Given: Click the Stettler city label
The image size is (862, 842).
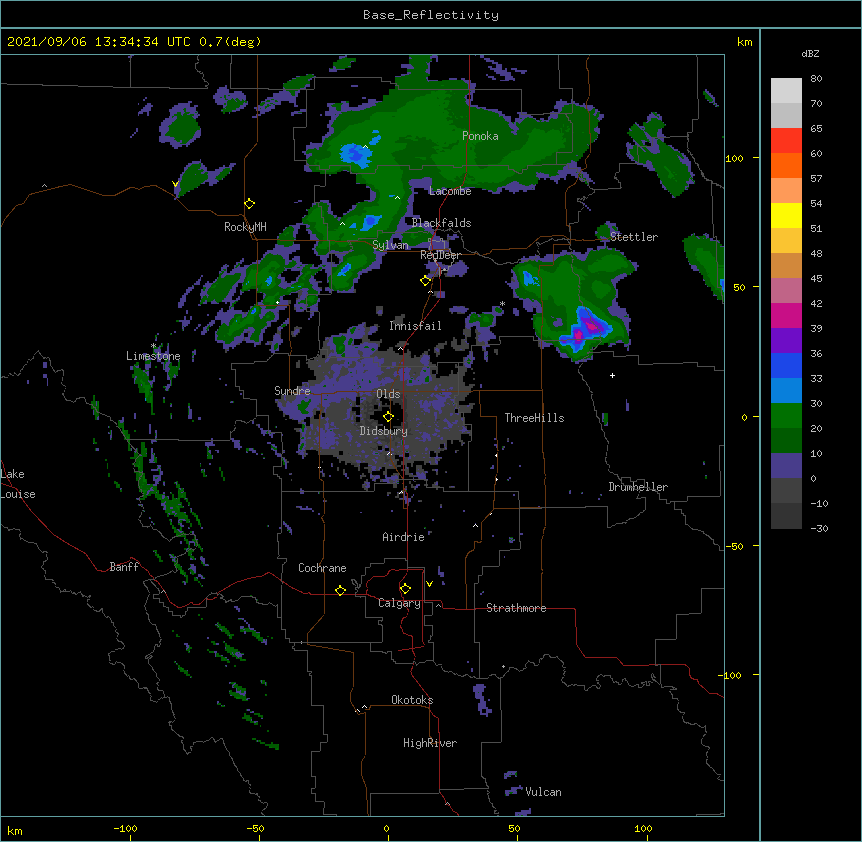Looking at the screenshot, I should point(634,237).
